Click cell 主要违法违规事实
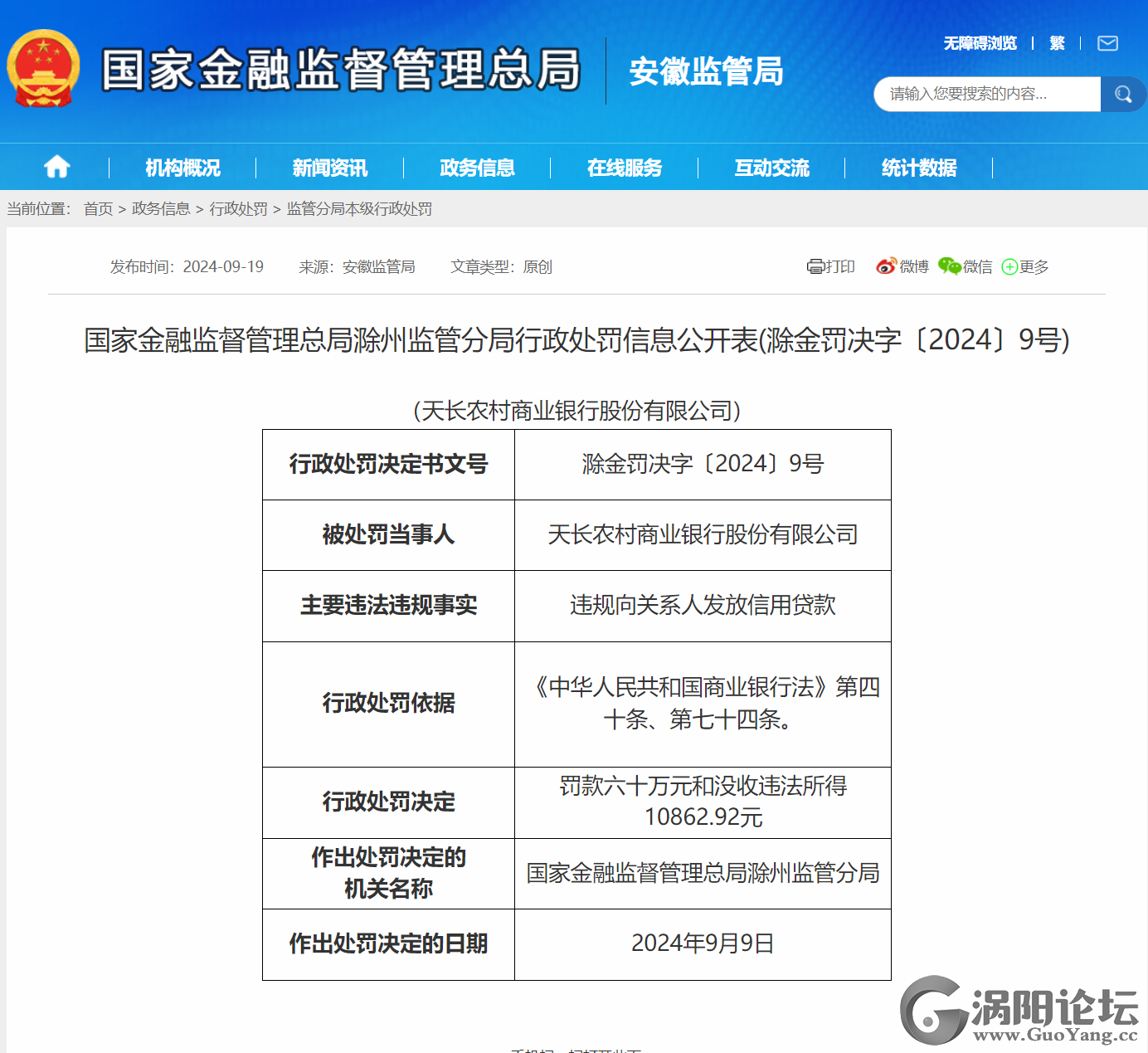 pos(388,606)
